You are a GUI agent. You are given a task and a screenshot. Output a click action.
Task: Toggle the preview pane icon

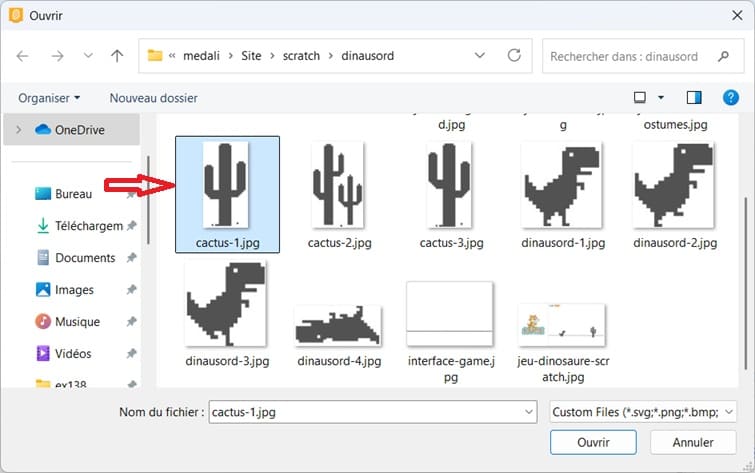[x=694, y=98]
